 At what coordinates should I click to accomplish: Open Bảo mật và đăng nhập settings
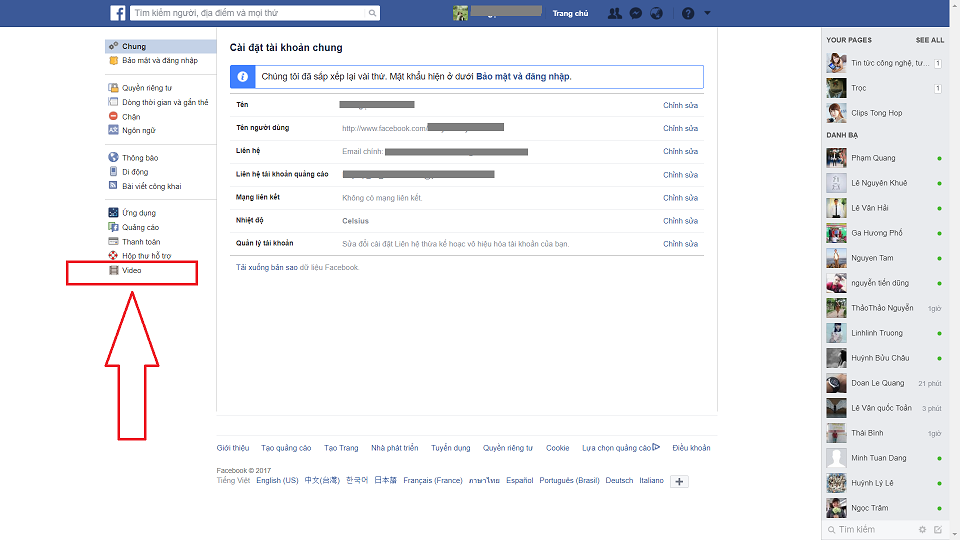[161, 60]
